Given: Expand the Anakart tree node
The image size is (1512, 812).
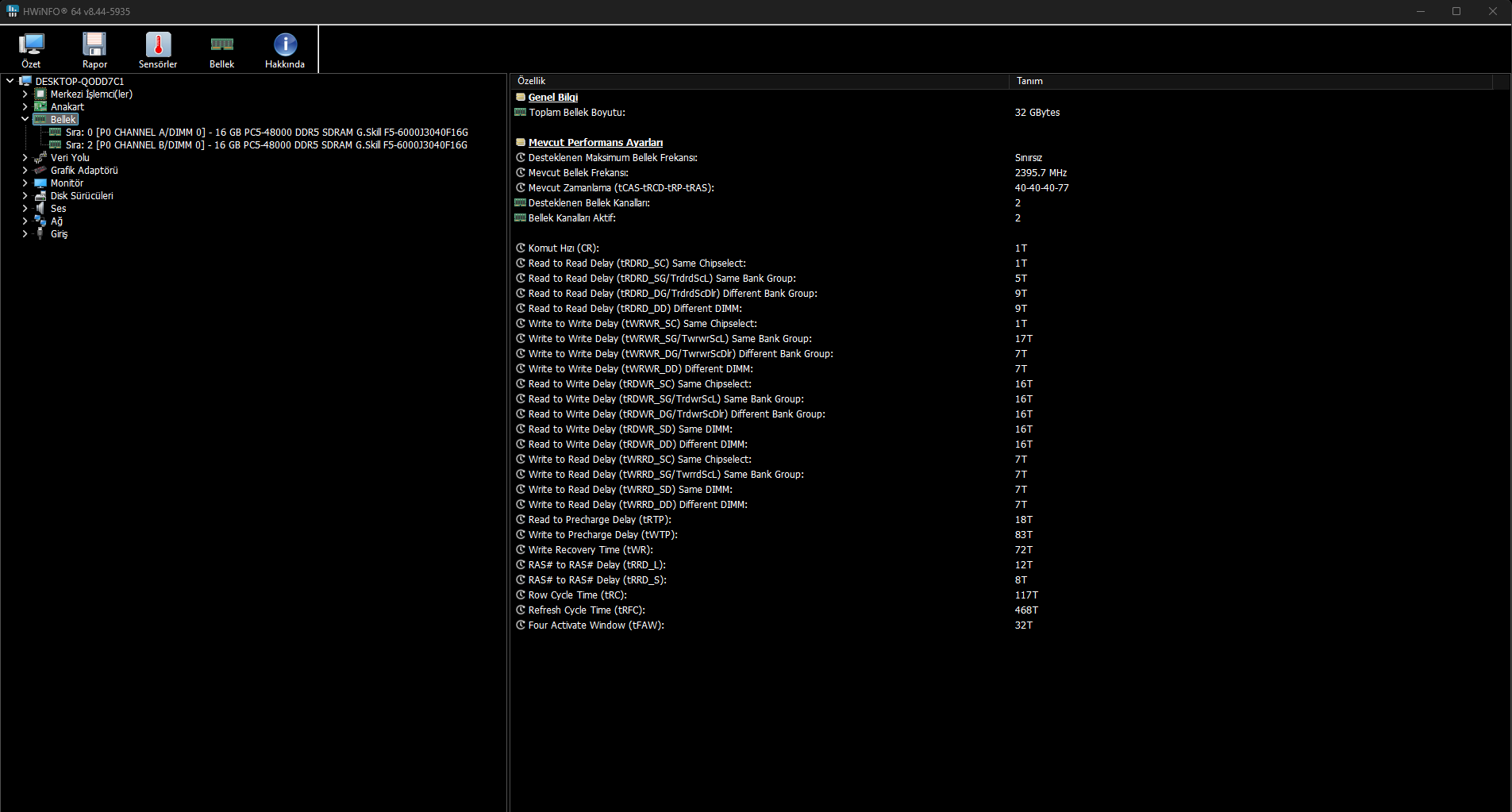Looking at the screenshot, I should 25,106.
